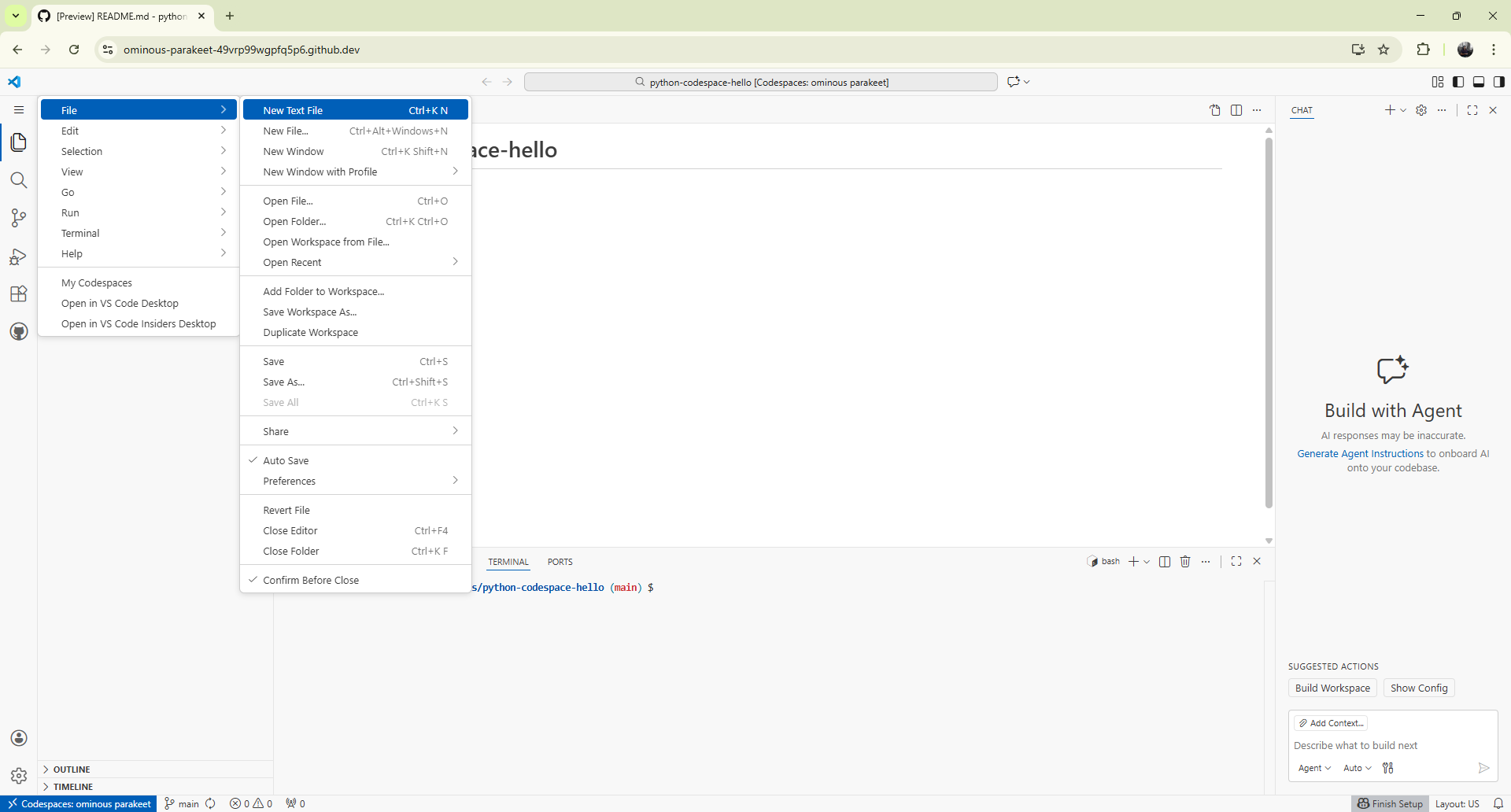Open the GitHub view in activity bar
Viewport: 1511px width, 812px height.
(x=19, y=331)
